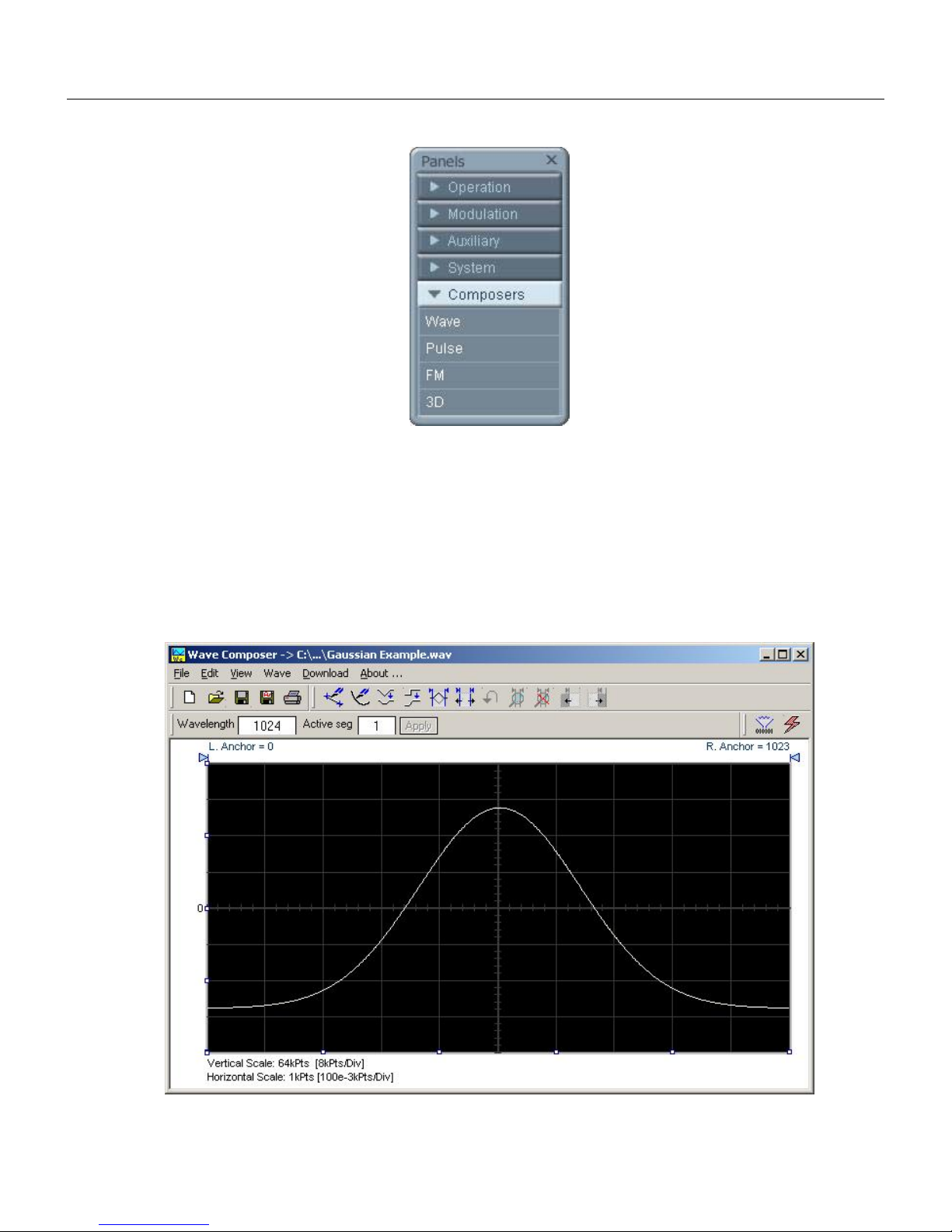This screenshot has height=1232, width=952.
Task: Open the FM composer
Action: coord(489,375)
